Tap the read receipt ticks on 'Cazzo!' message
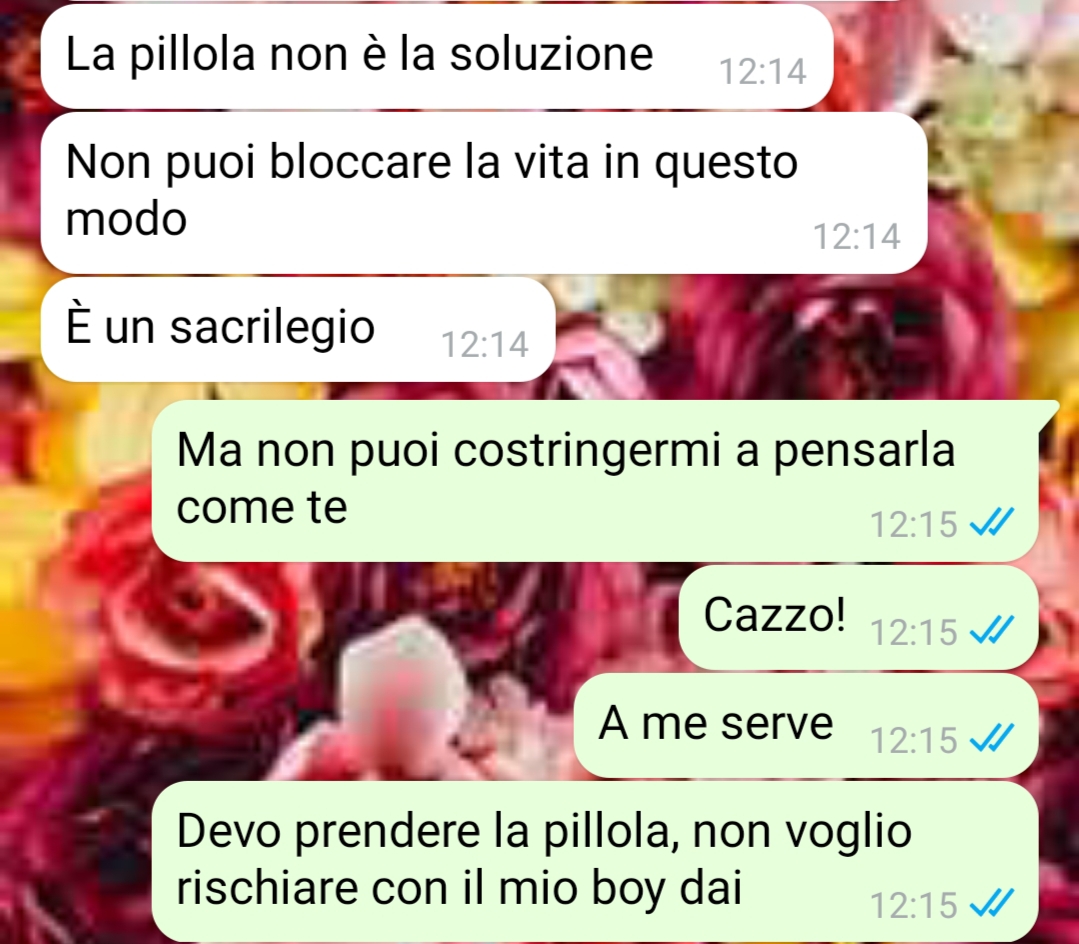 tap(992, 630)
